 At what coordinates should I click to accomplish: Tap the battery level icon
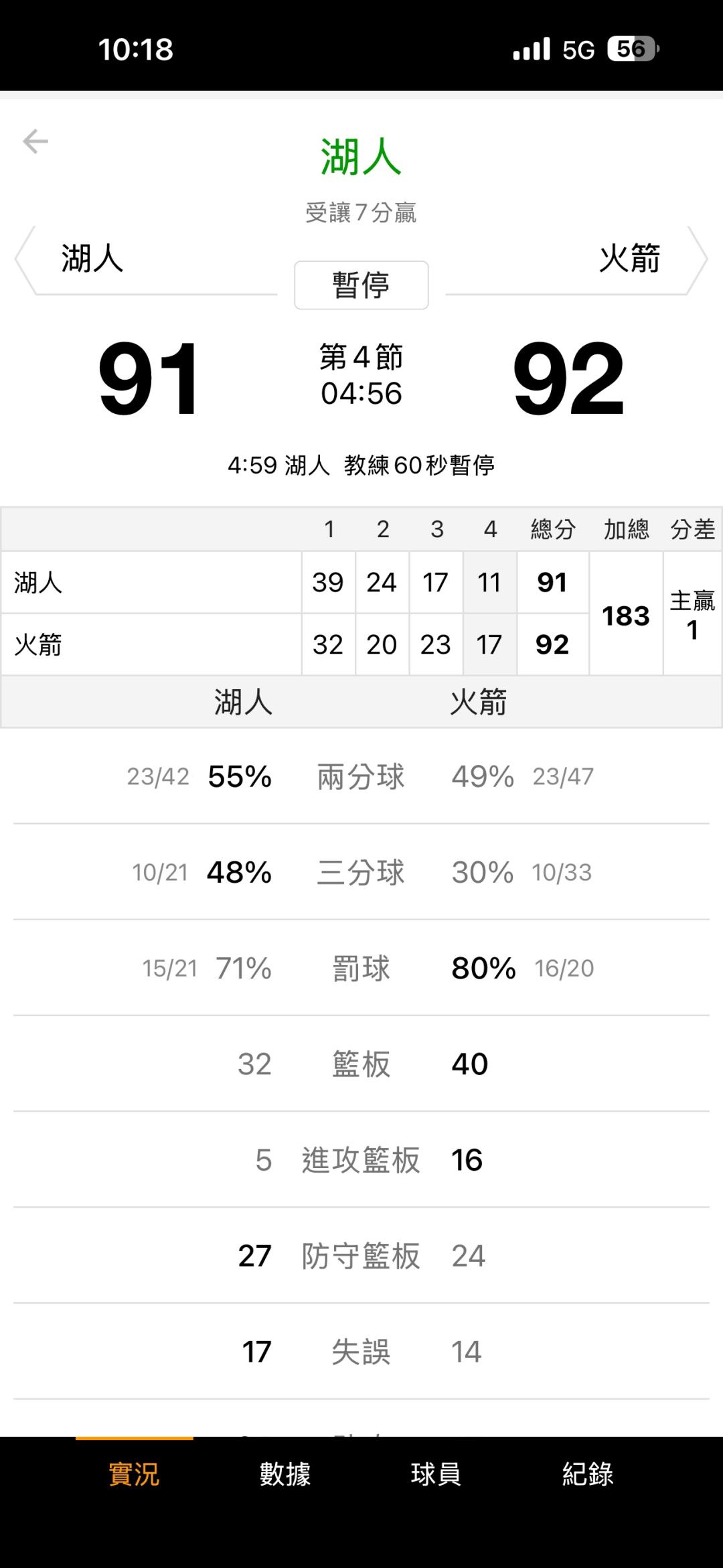tap(633, 49)
